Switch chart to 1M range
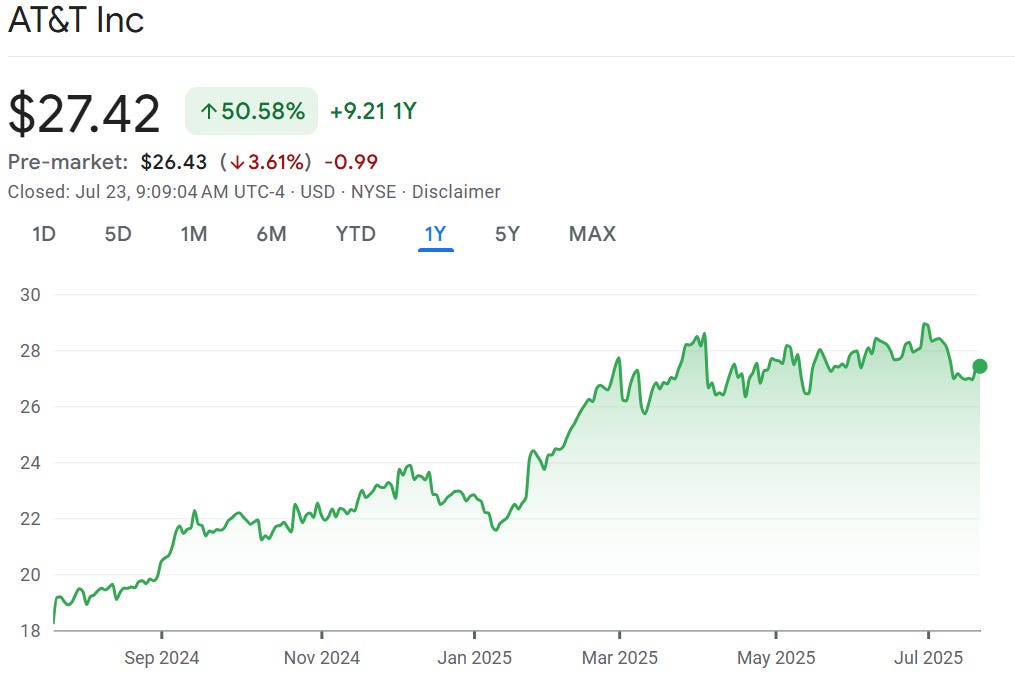 pyautogui.click(x=194, y=234)
